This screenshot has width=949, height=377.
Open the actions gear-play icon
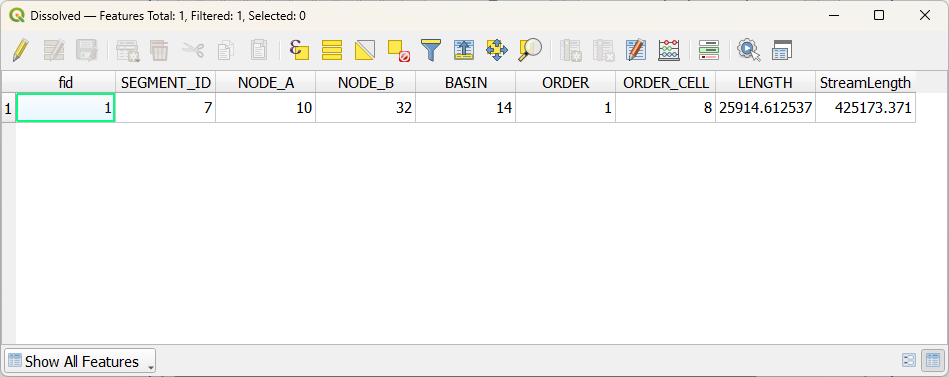coord(749,50)
